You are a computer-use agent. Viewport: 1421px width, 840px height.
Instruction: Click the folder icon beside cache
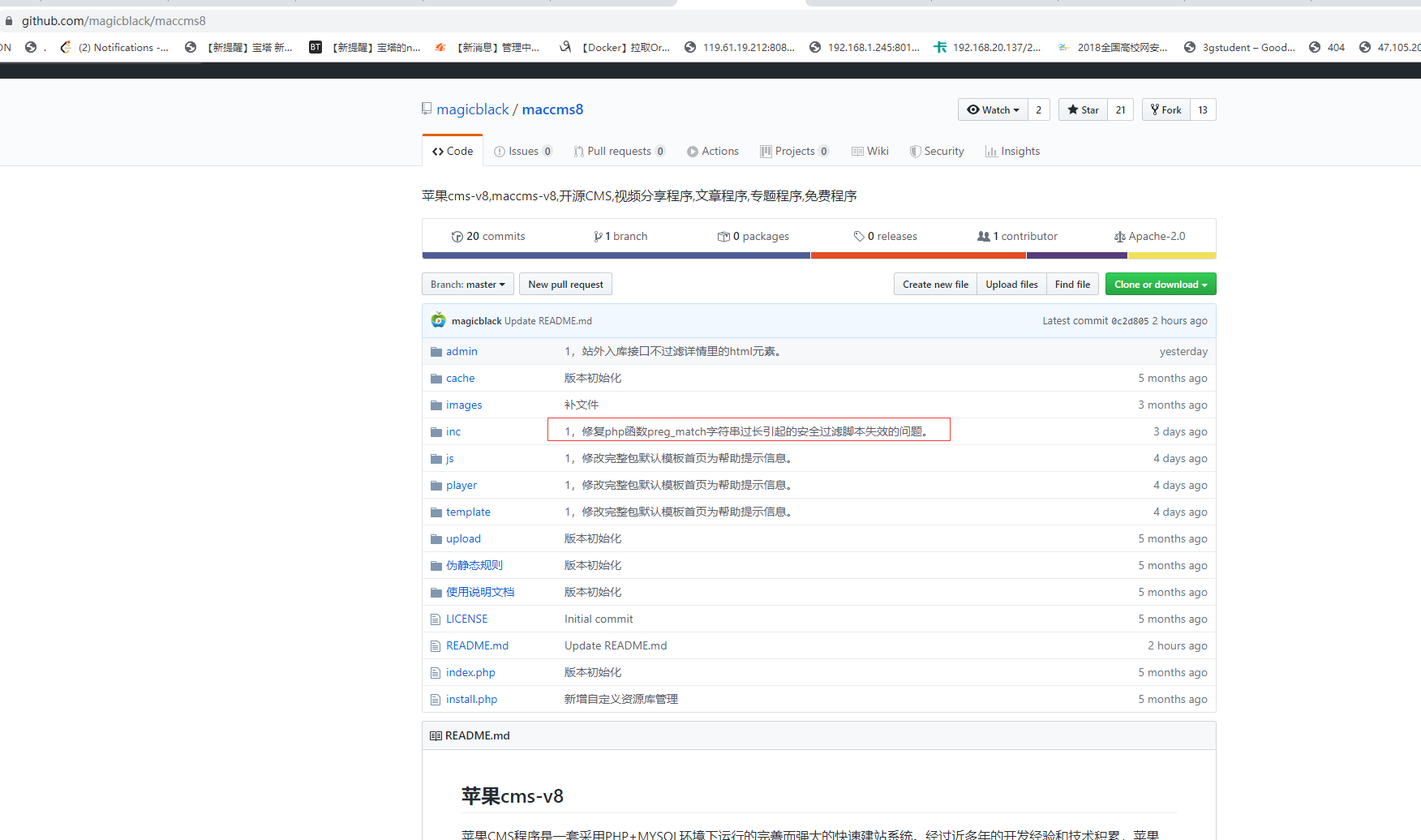pyautogui.click(x=436, y=379)
